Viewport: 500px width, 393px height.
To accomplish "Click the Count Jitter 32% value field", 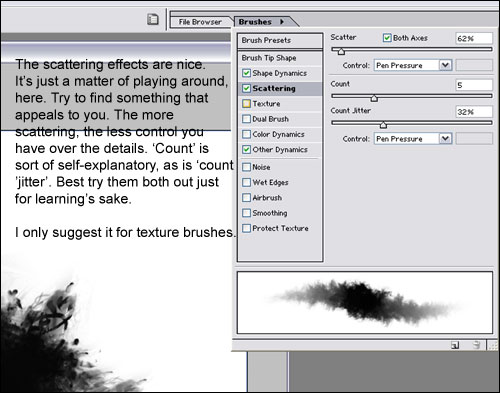I will pyautogui.click(x=474, y=112).
